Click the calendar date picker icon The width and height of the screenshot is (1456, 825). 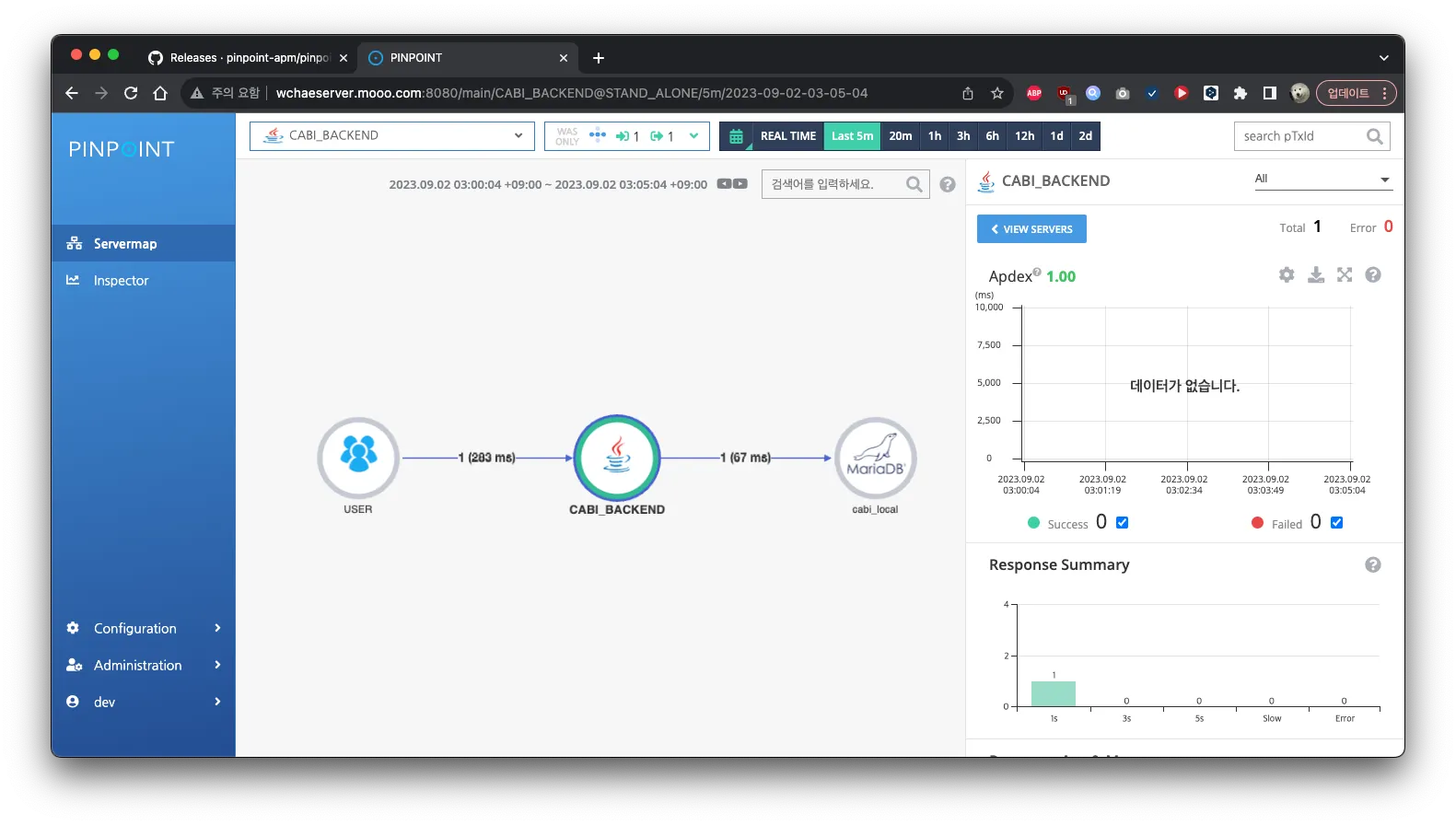coord(736,136)
